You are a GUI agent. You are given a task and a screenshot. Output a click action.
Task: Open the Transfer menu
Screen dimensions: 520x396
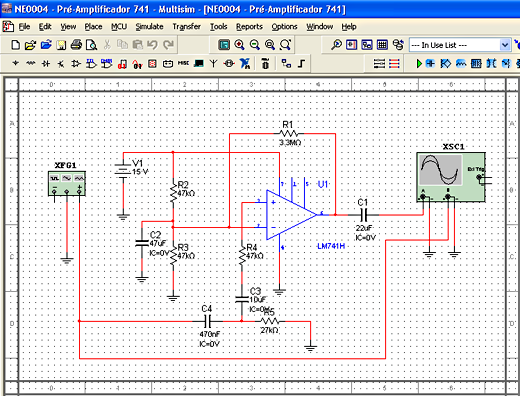[x=187, y=27]
